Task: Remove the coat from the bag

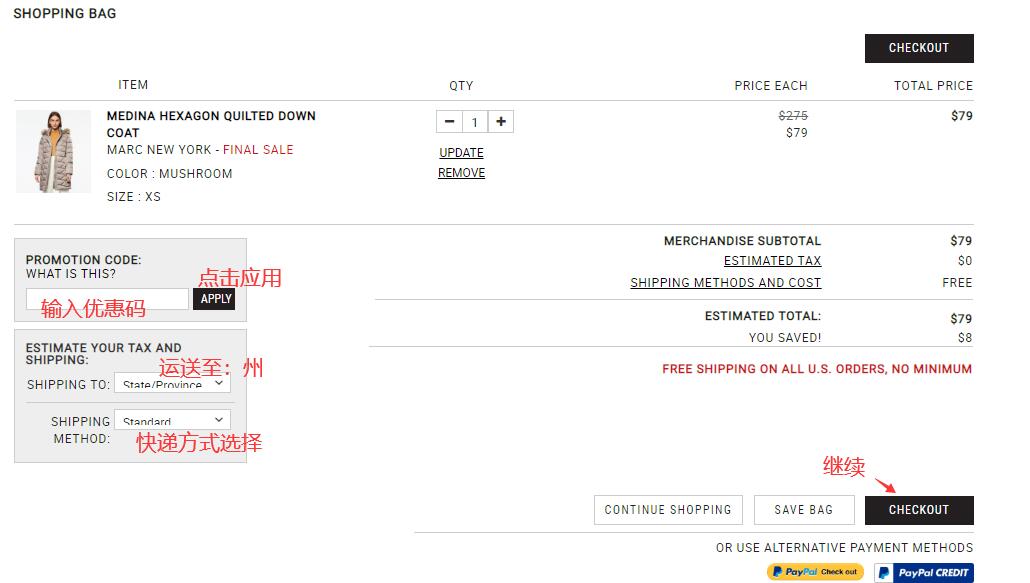Action: click(461, 173)
